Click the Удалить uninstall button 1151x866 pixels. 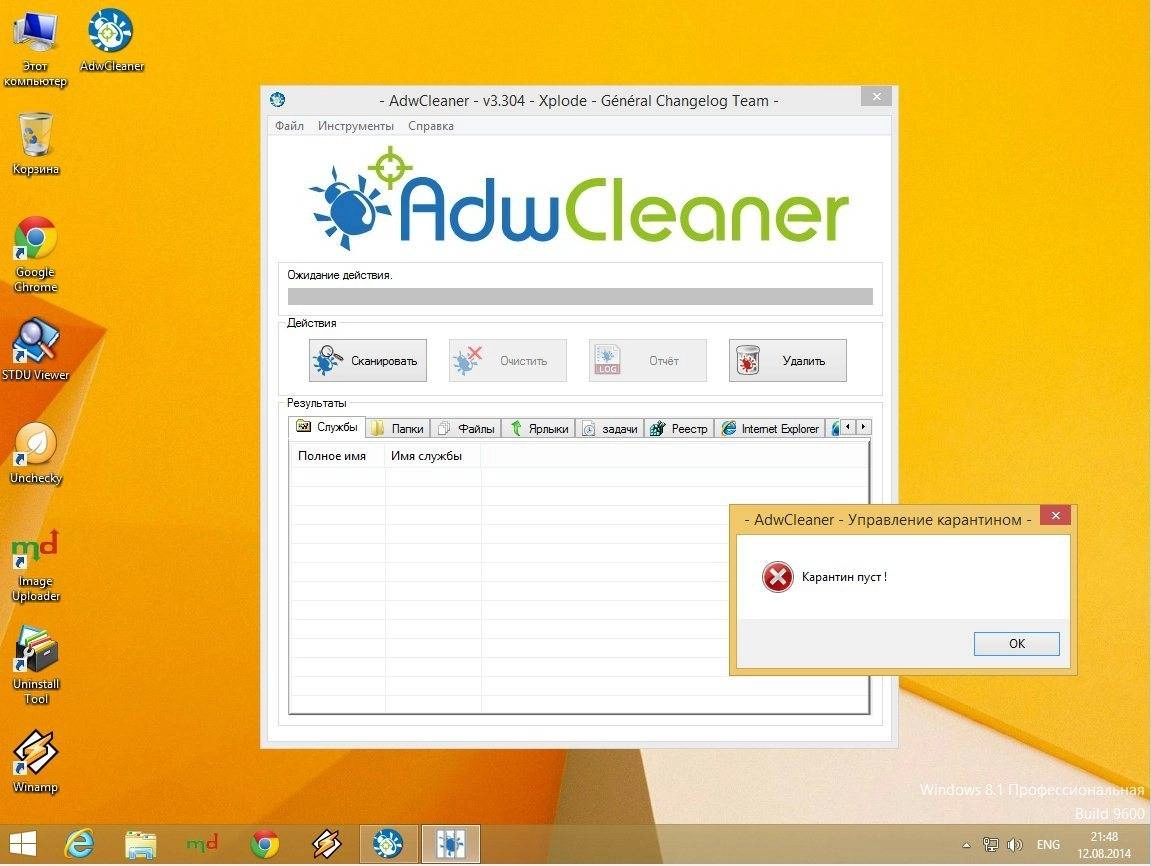[x=788, y=360]
